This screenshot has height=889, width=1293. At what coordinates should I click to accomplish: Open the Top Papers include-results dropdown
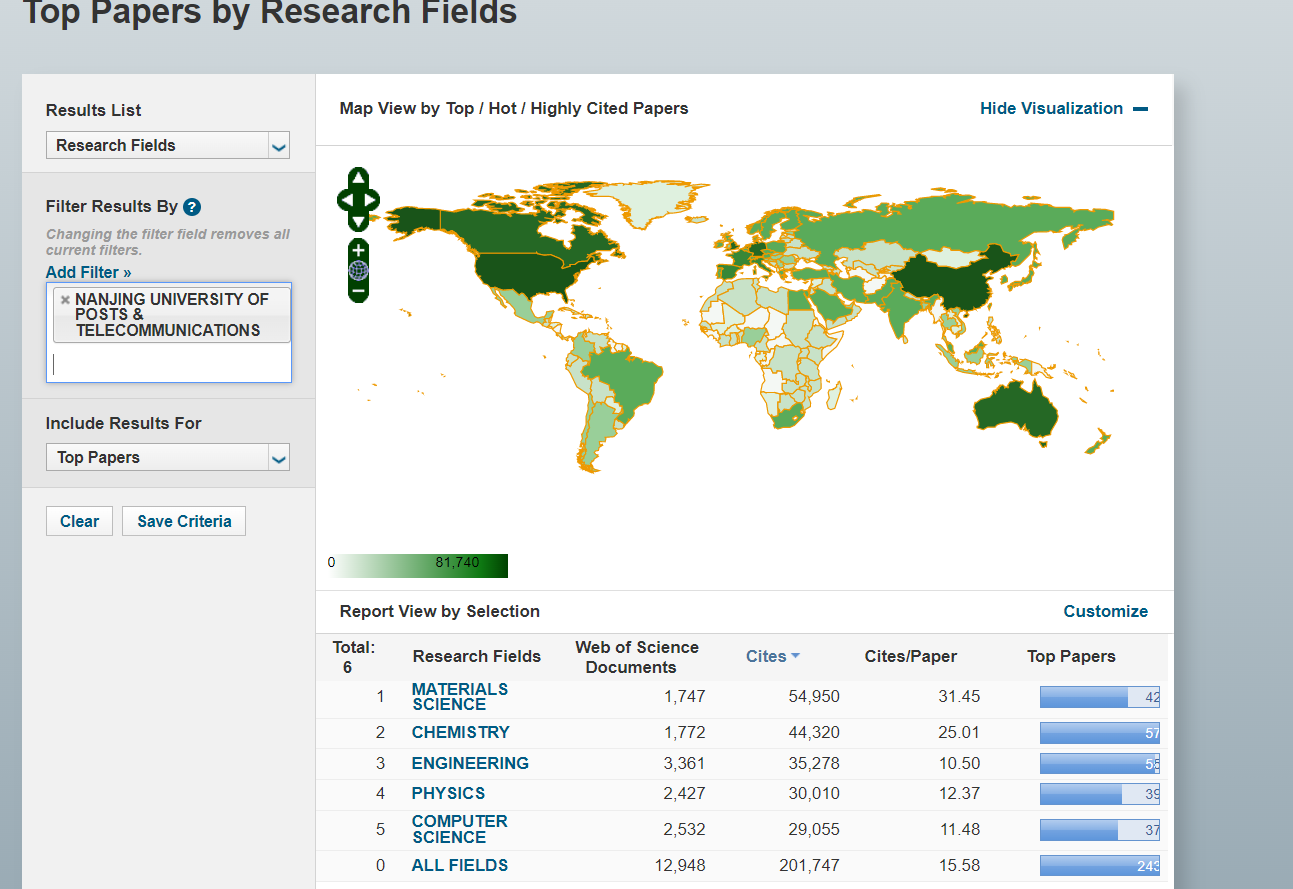click(168, 457)
